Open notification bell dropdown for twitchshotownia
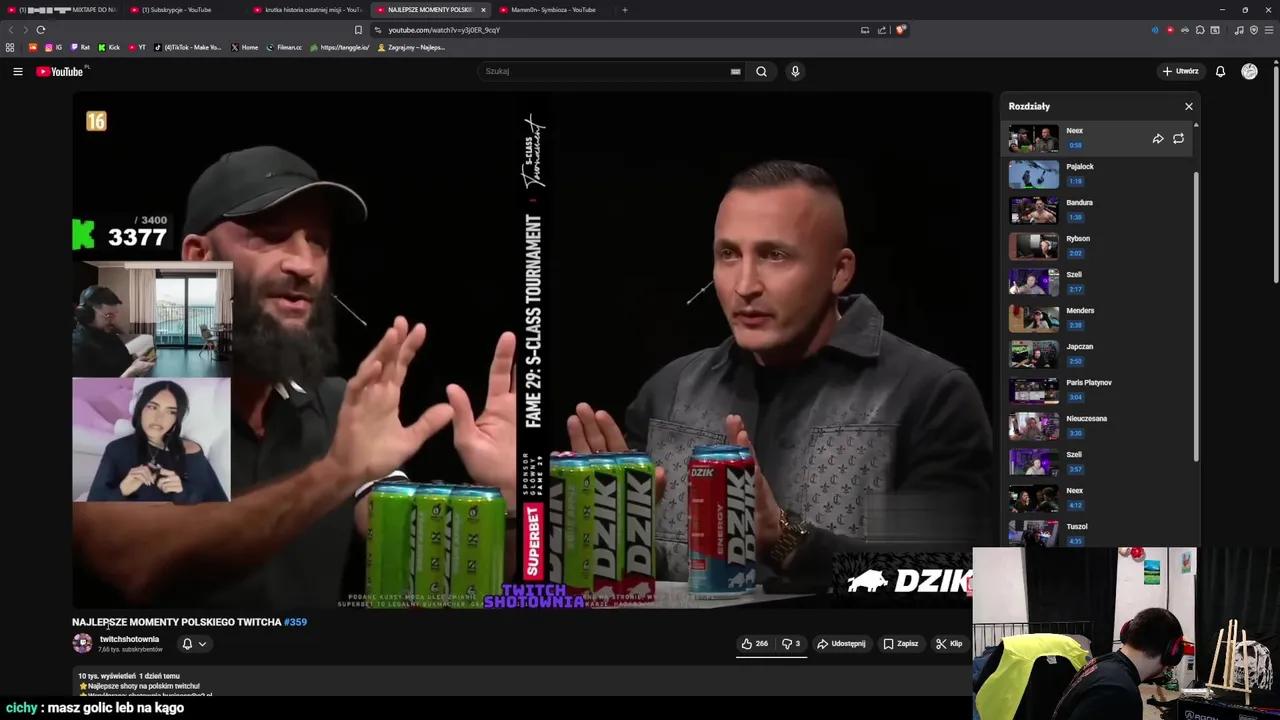The image size is (1280, 720). (194, 644)
